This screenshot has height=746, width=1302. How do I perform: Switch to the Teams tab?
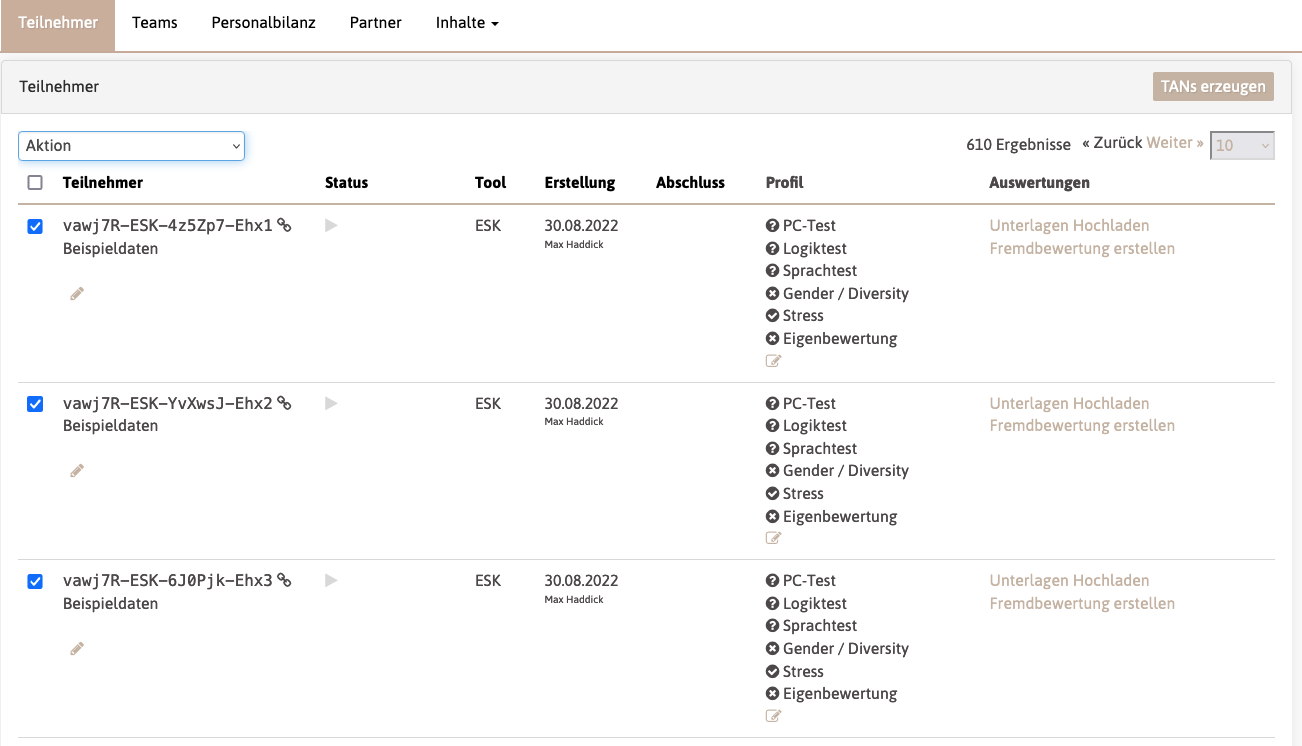coord(154,23)
